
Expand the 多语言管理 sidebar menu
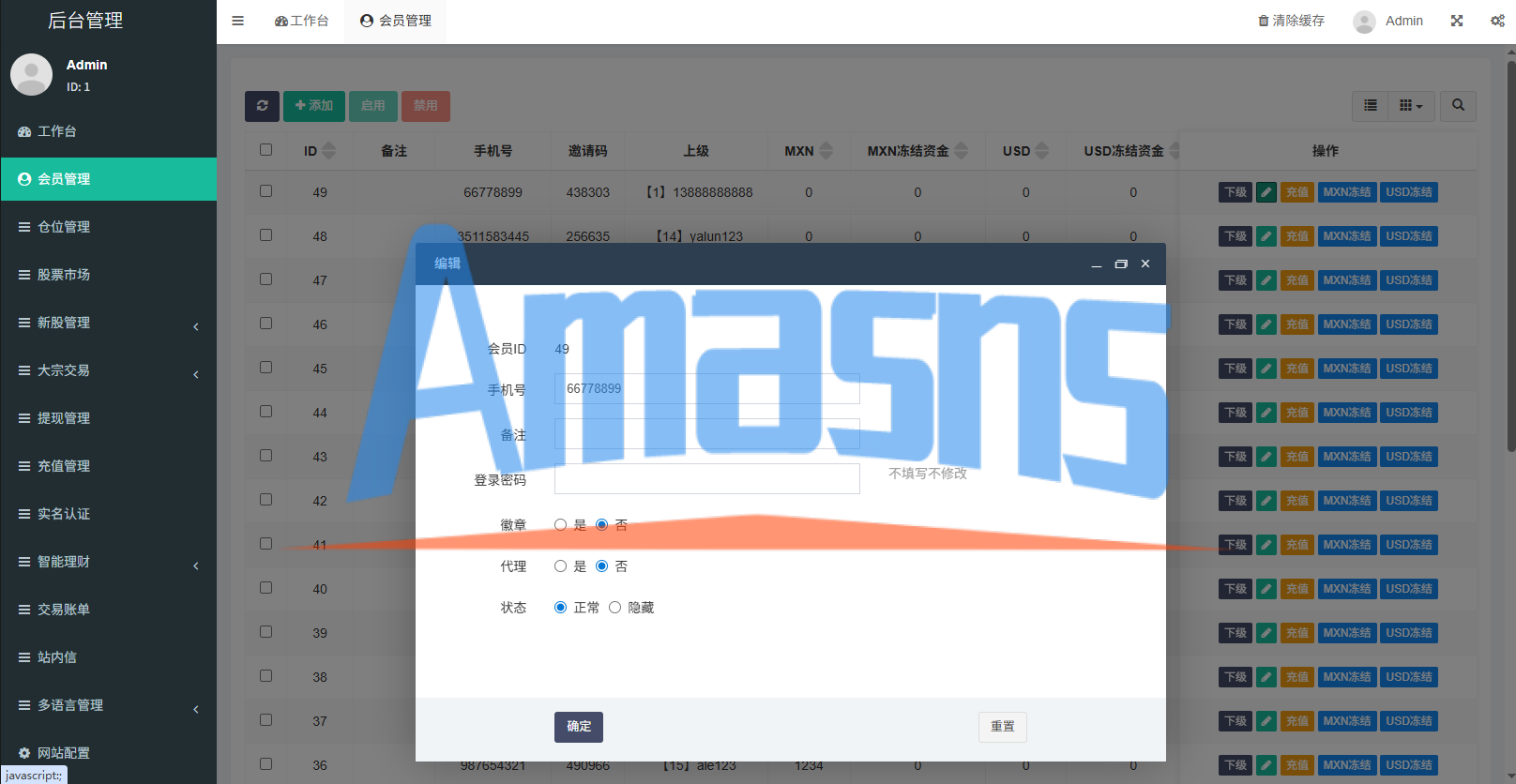click(108, 705)
